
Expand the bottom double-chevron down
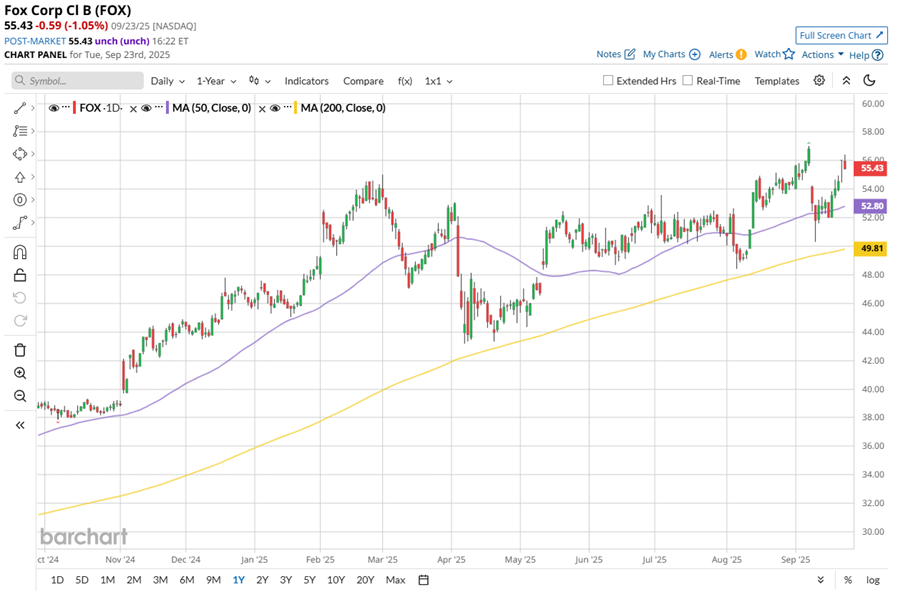[821, 580]
